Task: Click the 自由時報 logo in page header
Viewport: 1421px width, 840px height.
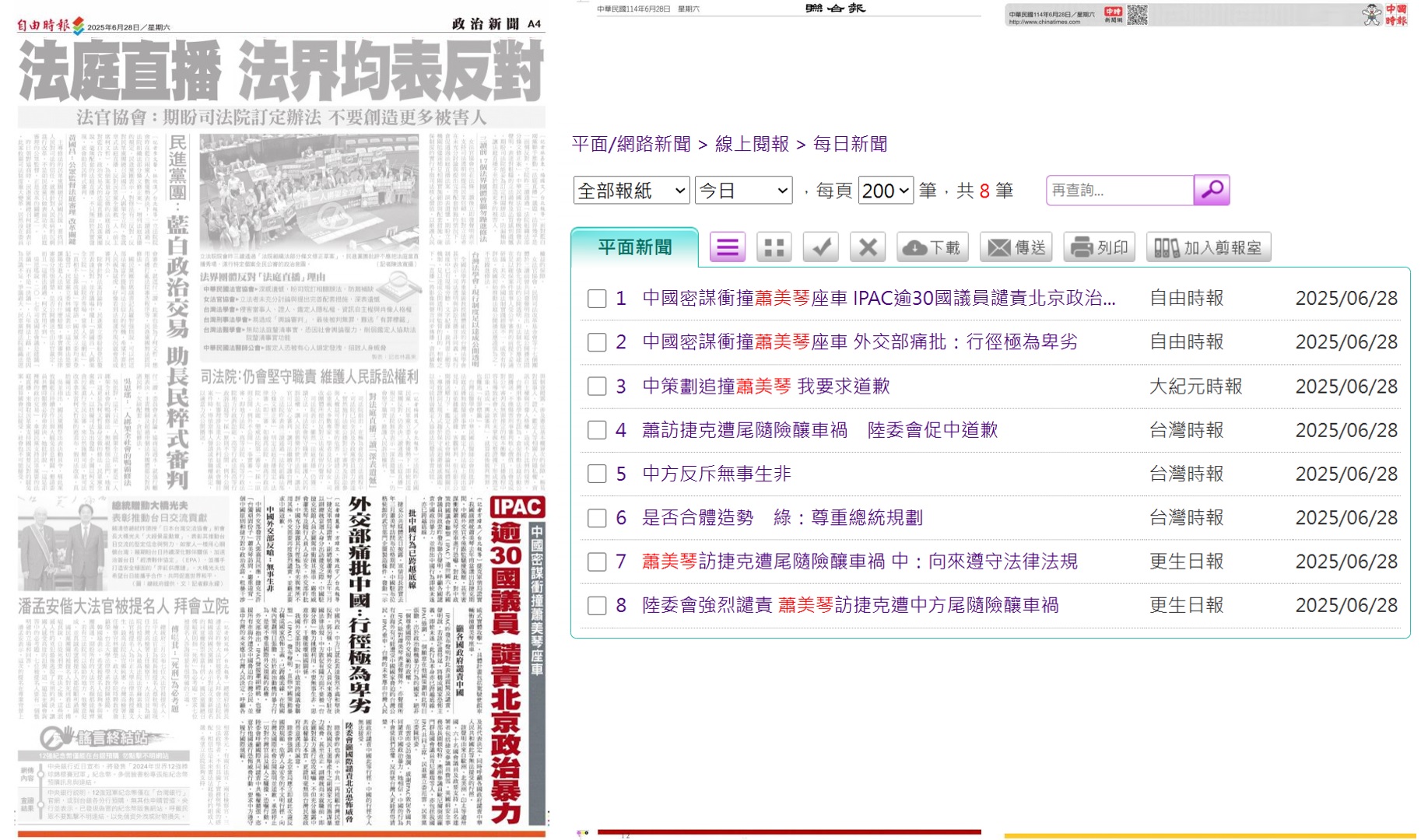Action: [x=51, y=26]
